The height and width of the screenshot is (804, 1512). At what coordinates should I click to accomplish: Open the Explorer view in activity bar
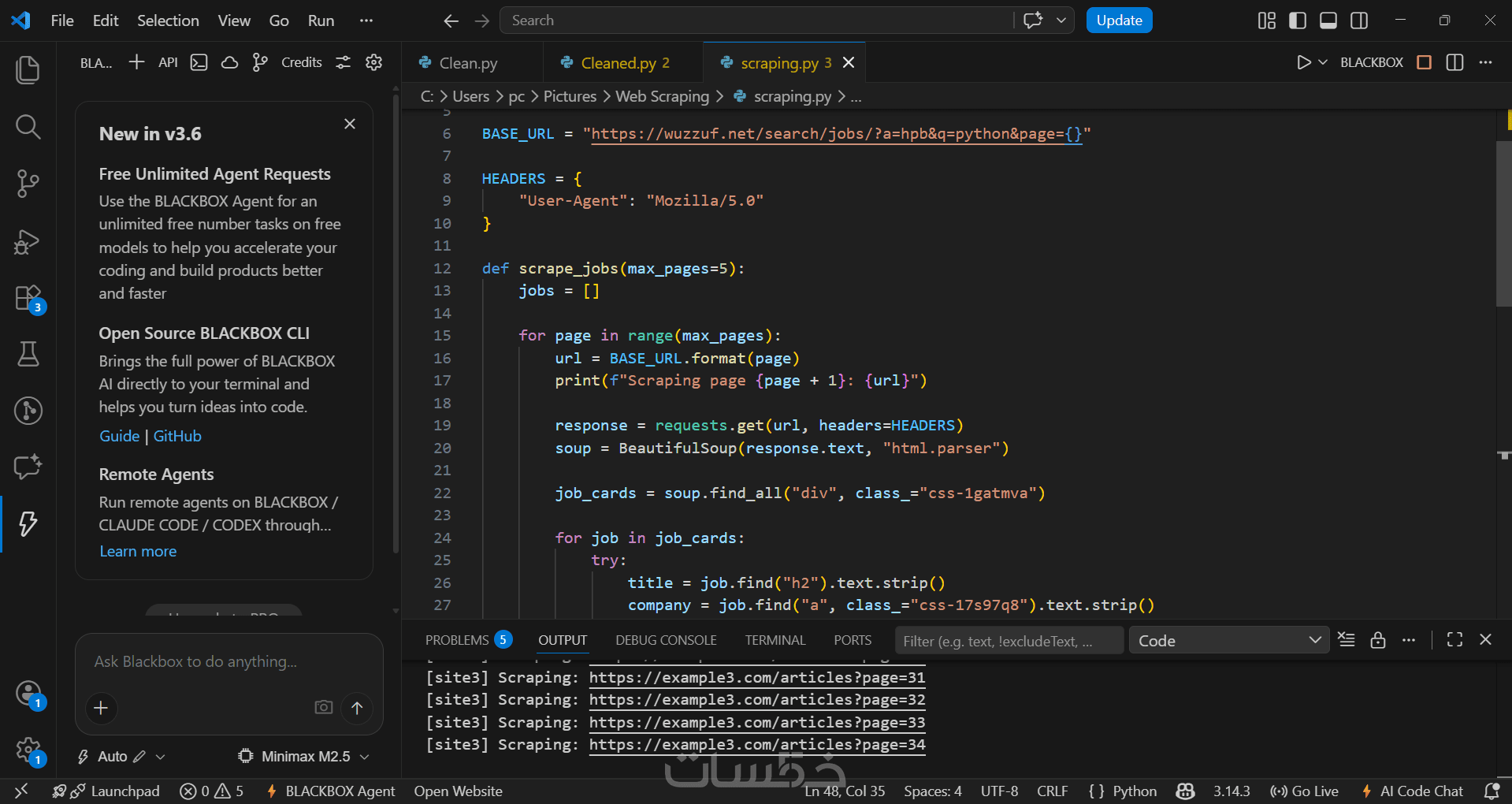(28, 70)
